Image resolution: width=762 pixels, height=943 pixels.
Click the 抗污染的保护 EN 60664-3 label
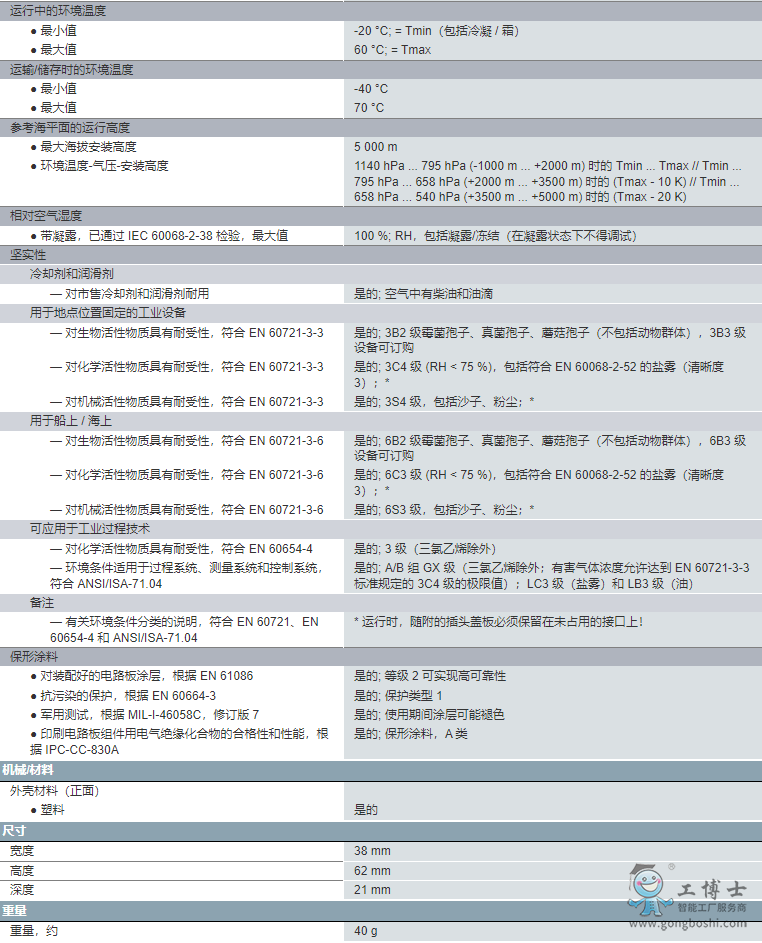pos(128,695)
